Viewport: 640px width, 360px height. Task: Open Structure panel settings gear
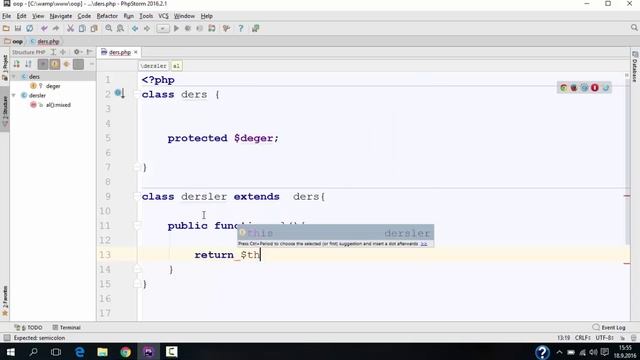point(77,52)
